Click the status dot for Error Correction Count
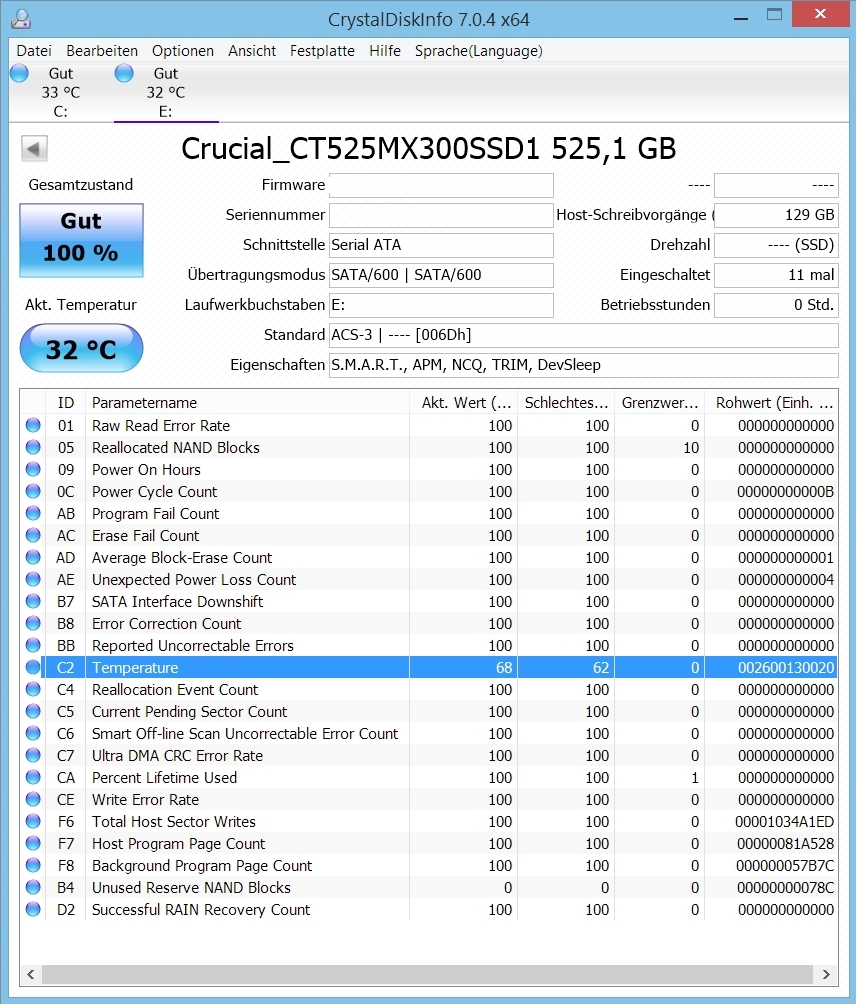The height and width of the screenshot is (1004, 856). 33,623
